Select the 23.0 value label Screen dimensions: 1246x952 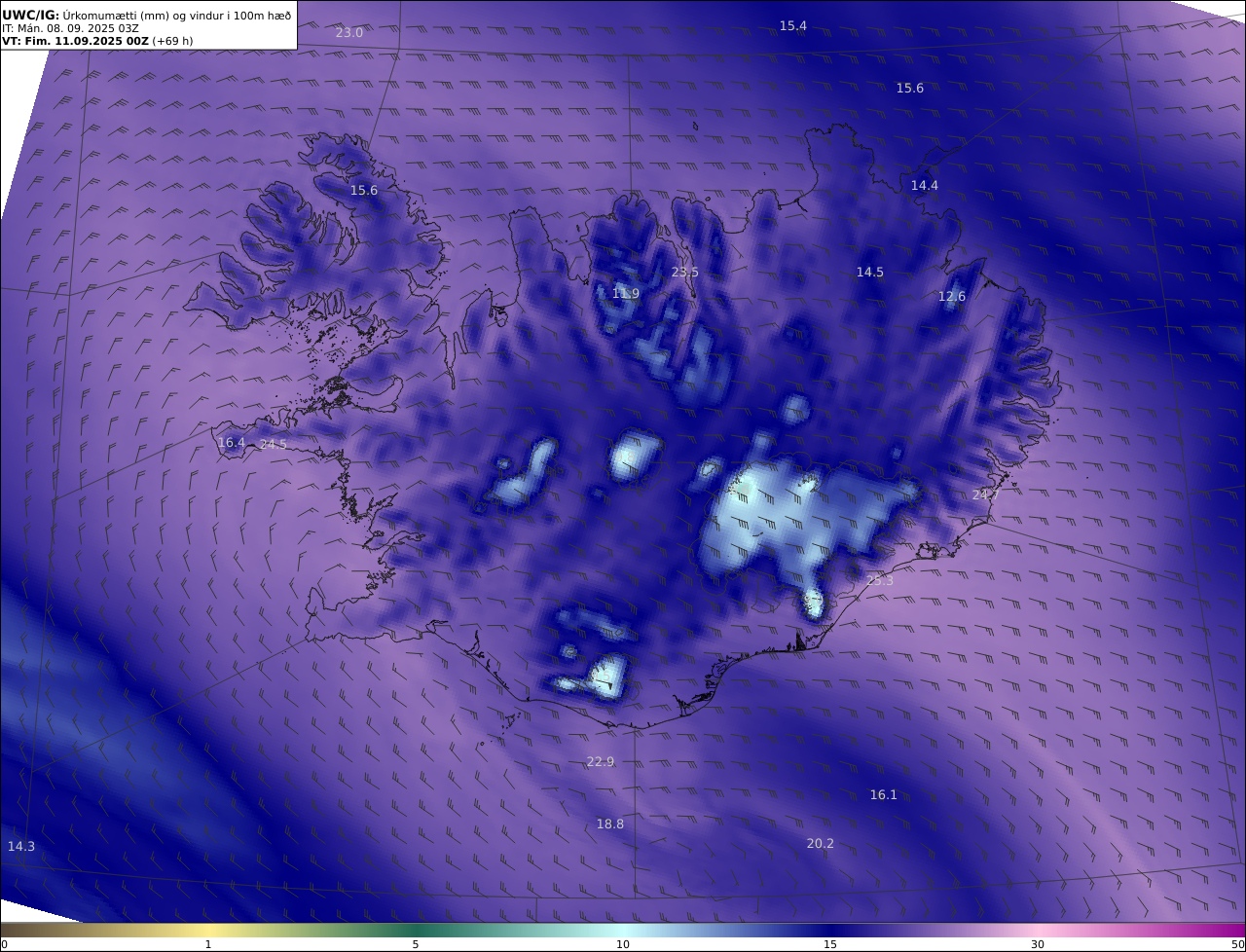pos(349,32)
